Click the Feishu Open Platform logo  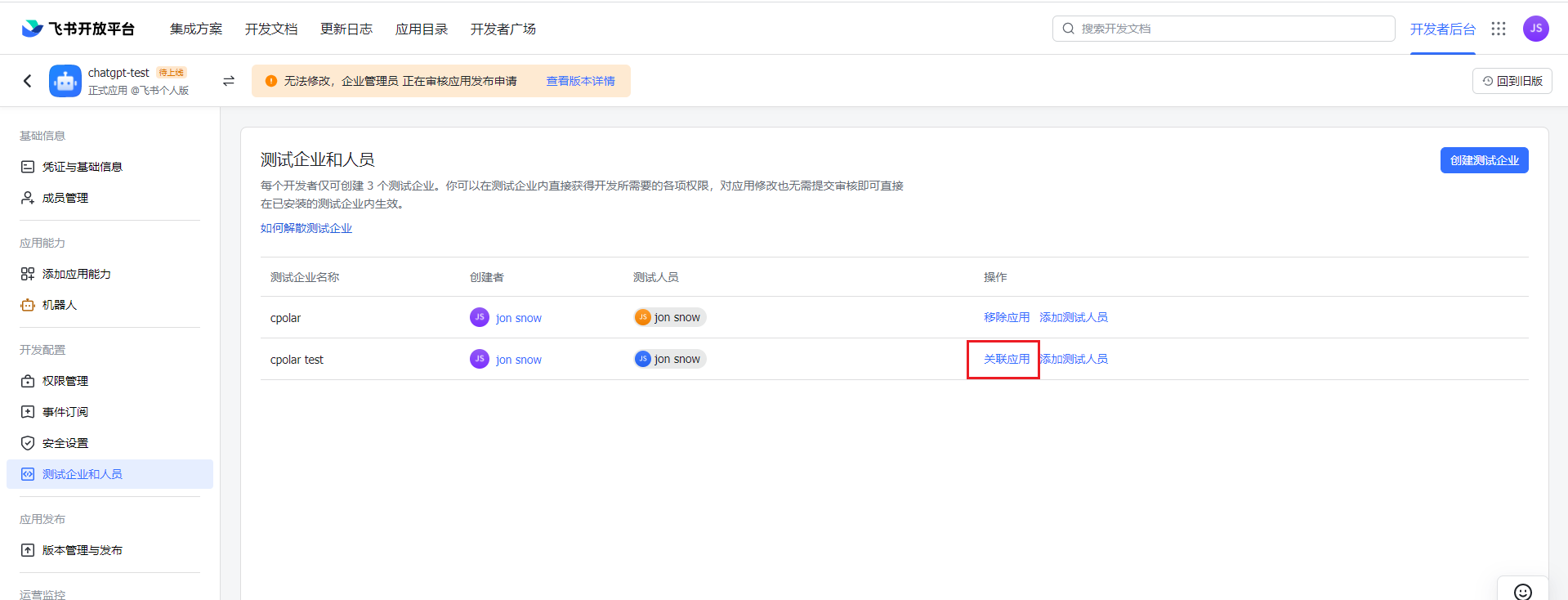tap(78, 29)
